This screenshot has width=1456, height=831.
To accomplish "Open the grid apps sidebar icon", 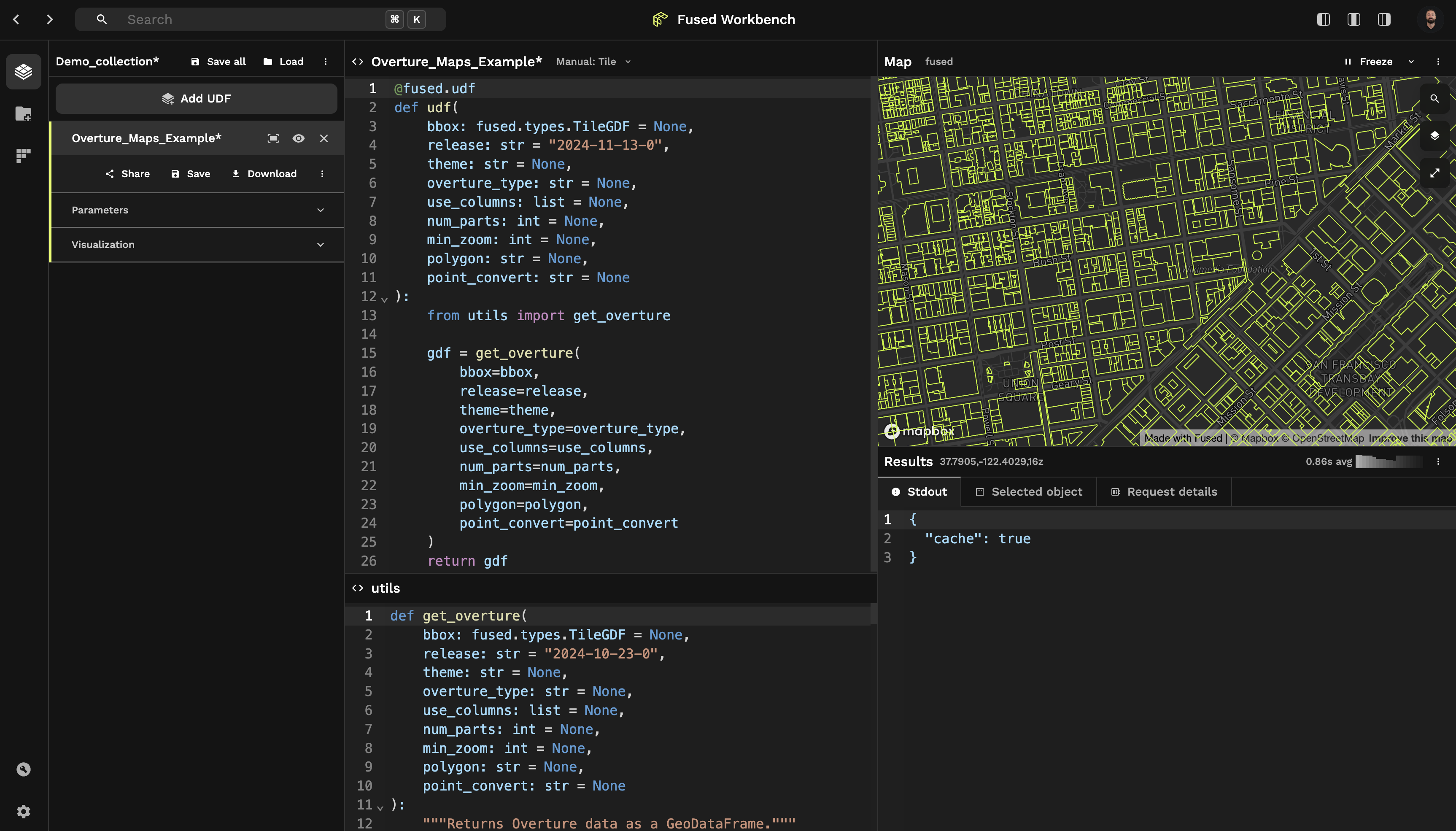I will click(x=23, y=155).
